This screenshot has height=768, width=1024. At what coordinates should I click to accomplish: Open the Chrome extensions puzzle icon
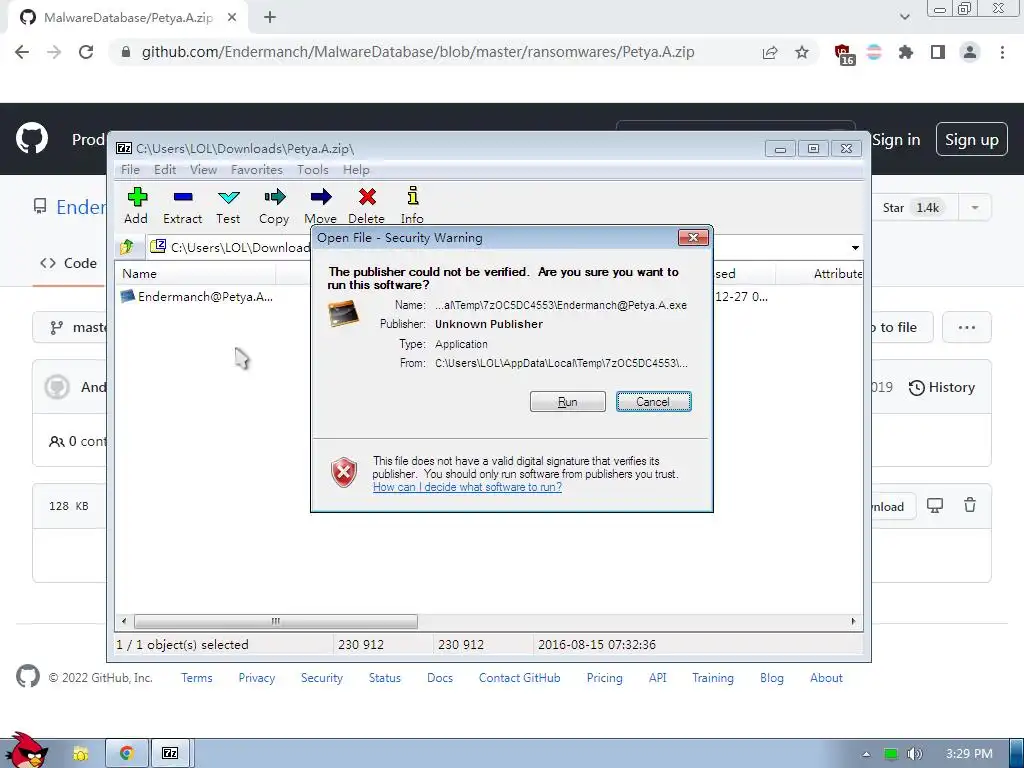click(x=906, y=52)
